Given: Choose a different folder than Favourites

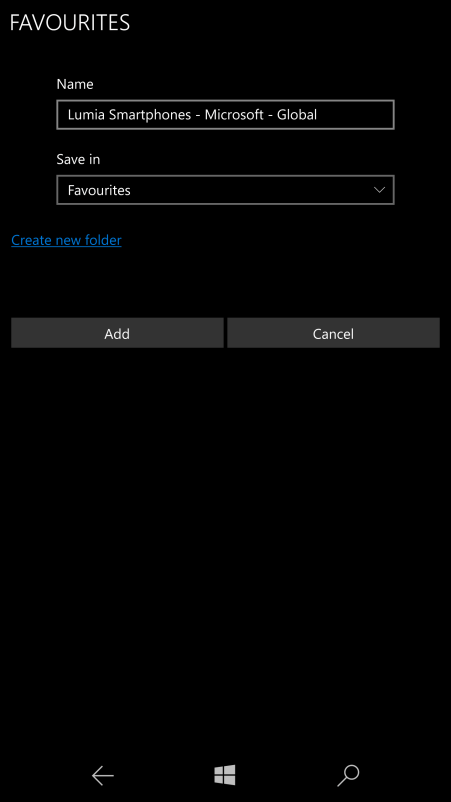Looking at the screenshot, I should click(225, 190).
